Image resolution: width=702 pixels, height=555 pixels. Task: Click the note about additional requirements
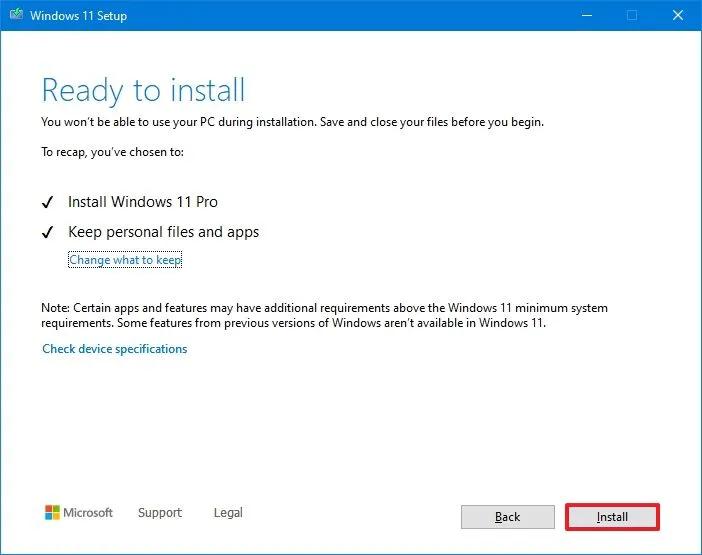324,315
